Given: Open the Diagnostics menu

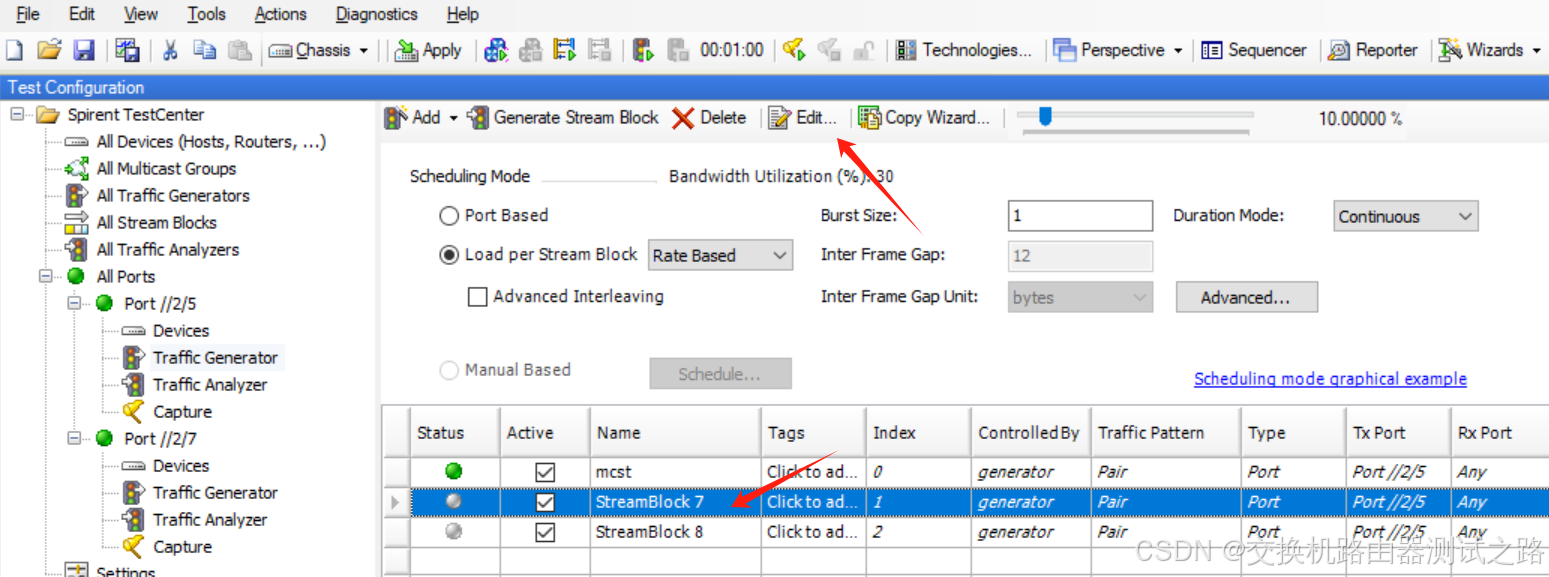Looking at the screenshot, I should [376, 14].
